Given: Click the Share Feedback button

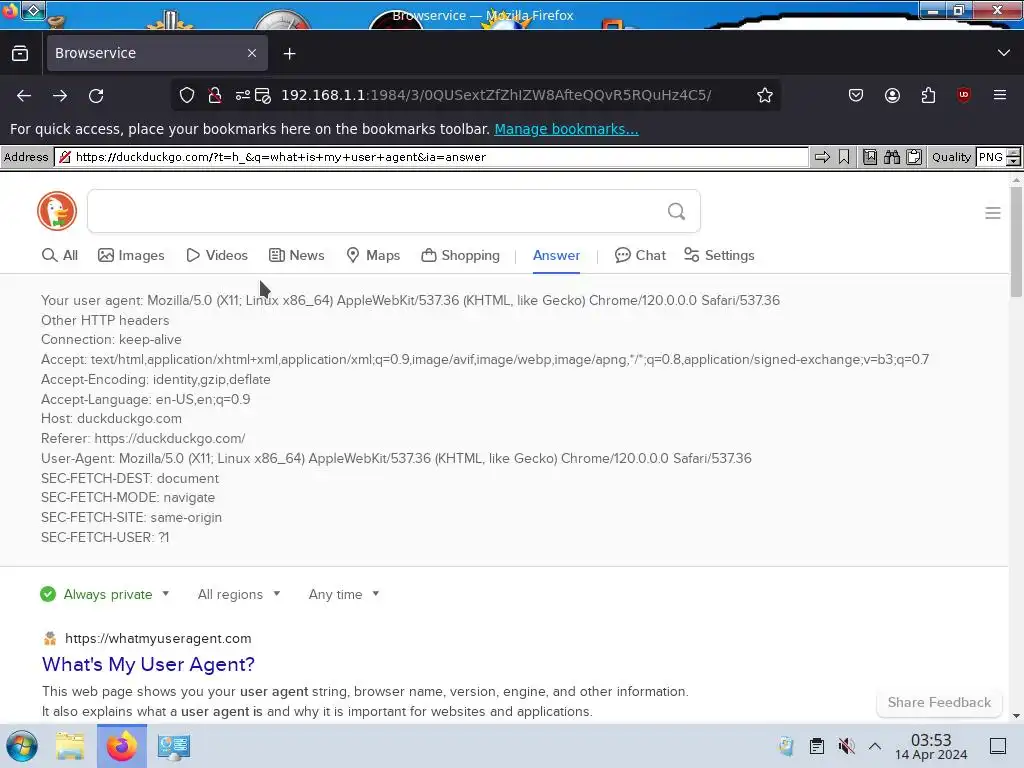Looking at the screenshot, I should [939, 703].
